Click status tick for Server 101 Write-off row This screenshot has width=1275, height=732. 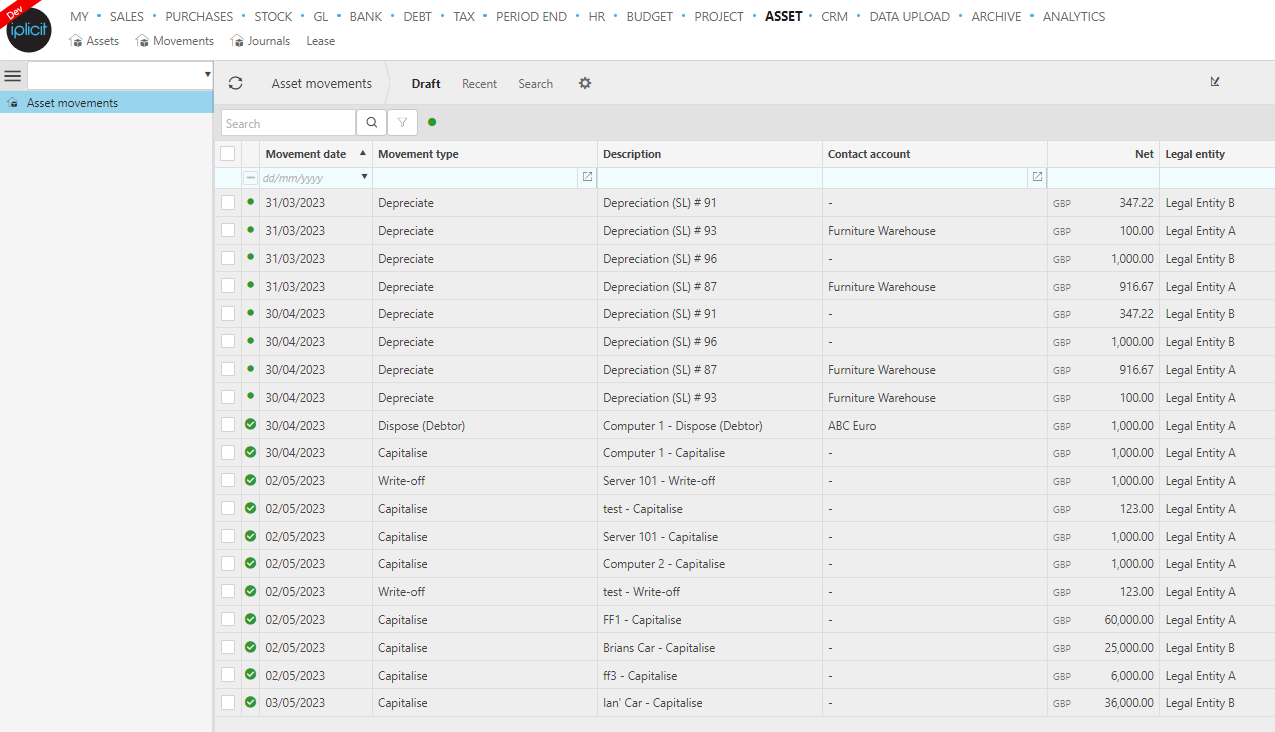(x=250, y=480)
